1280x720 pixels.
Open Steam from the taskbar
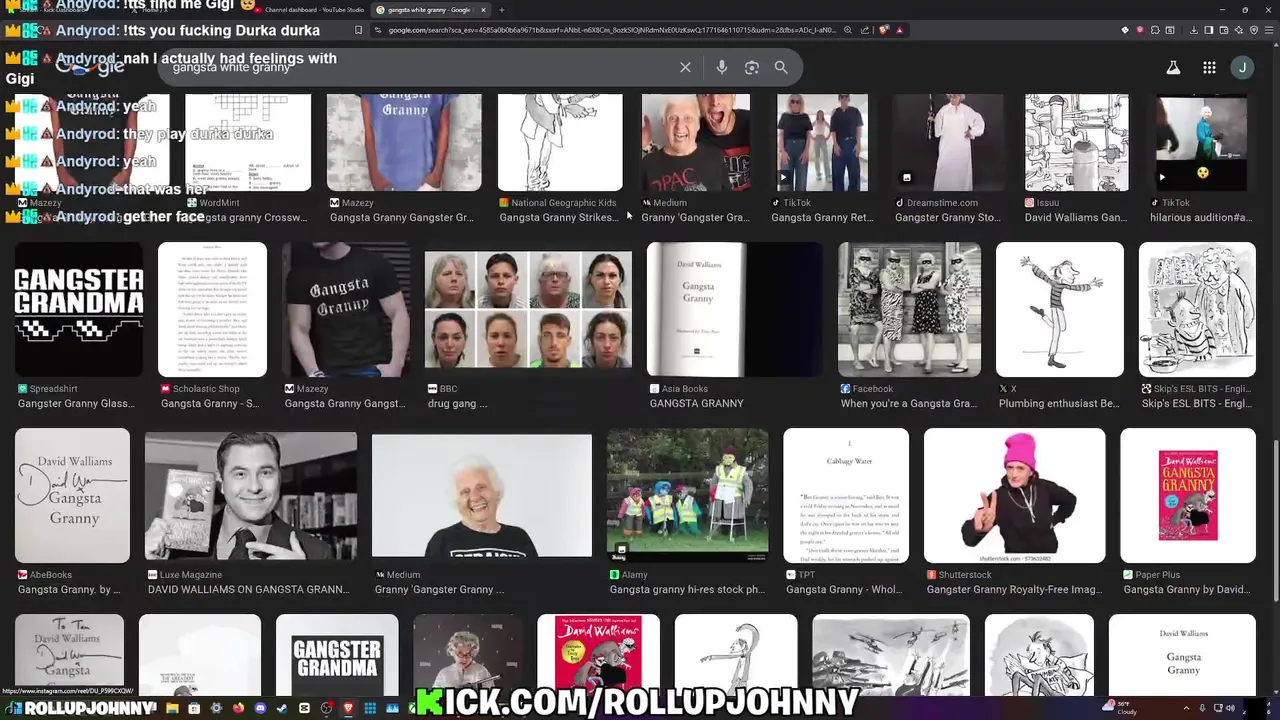(x=282, y=708)
